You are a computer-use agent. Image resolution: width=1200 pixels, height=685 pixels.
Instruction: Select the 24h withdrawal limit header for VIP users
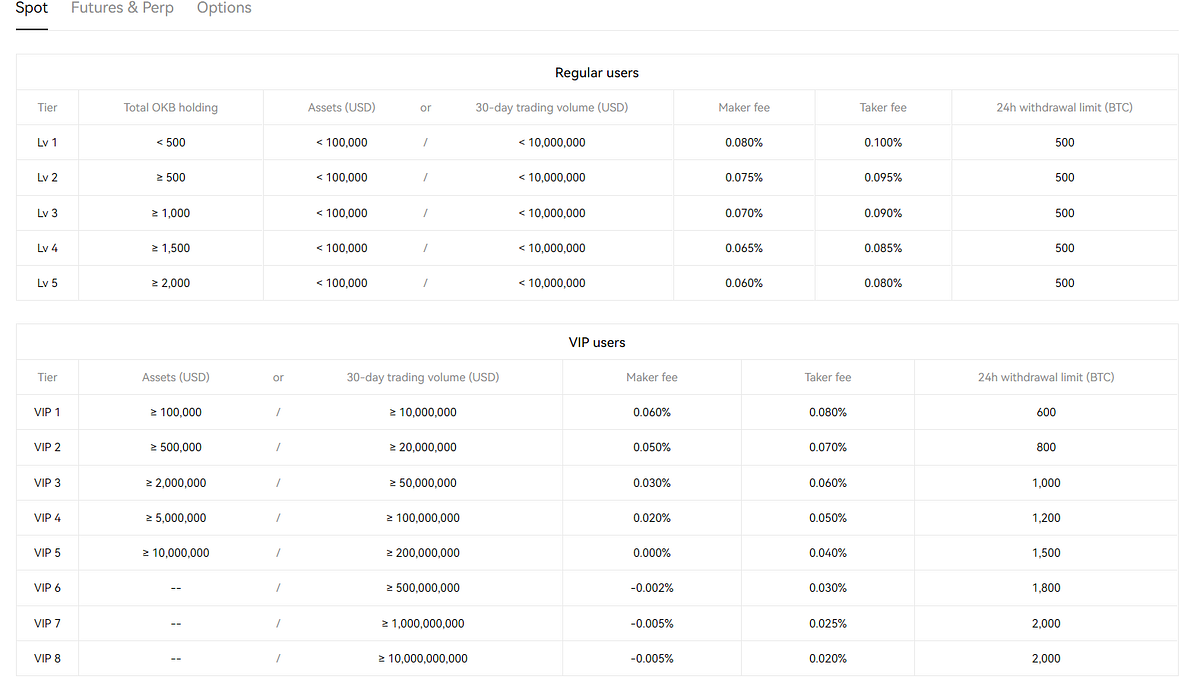pyautogui.click(x=1045, y=377)
